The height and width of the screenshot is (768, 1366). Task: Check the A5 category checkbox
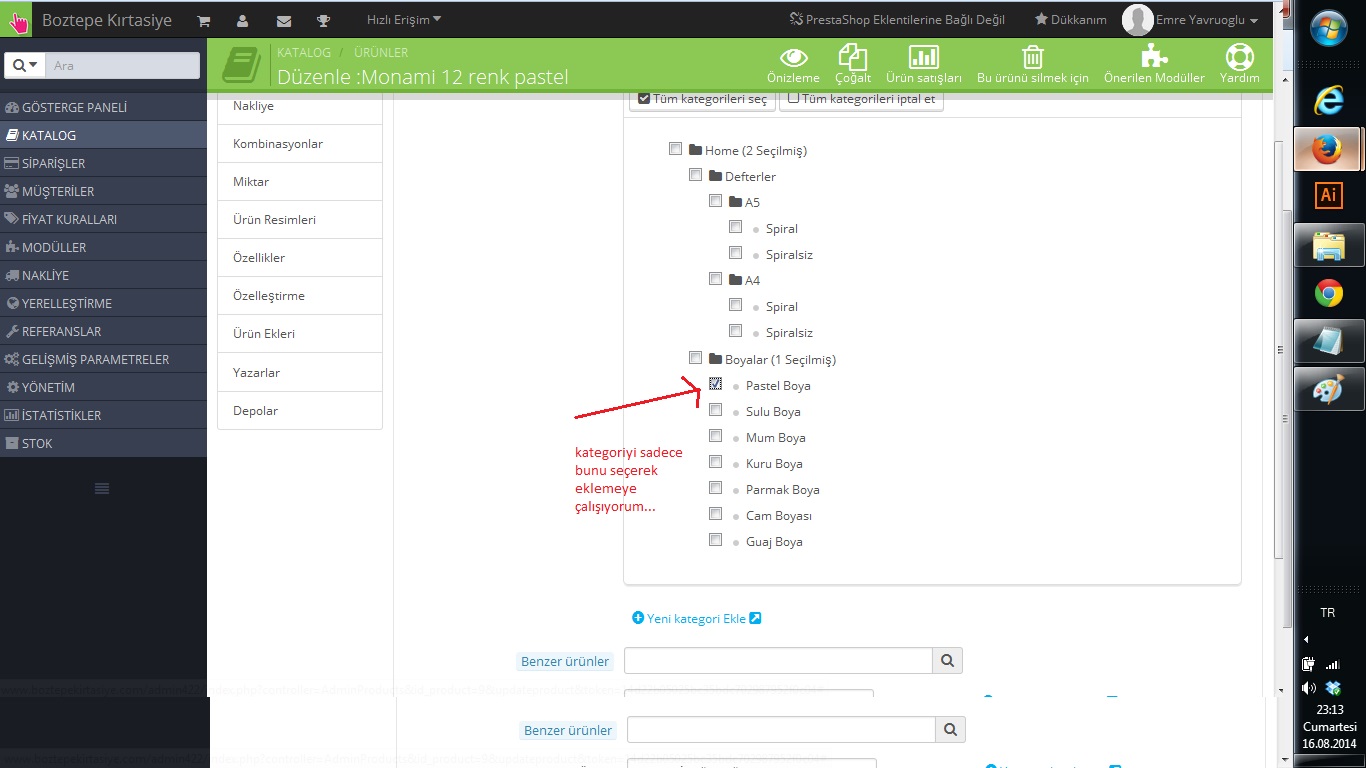point(715,201)
